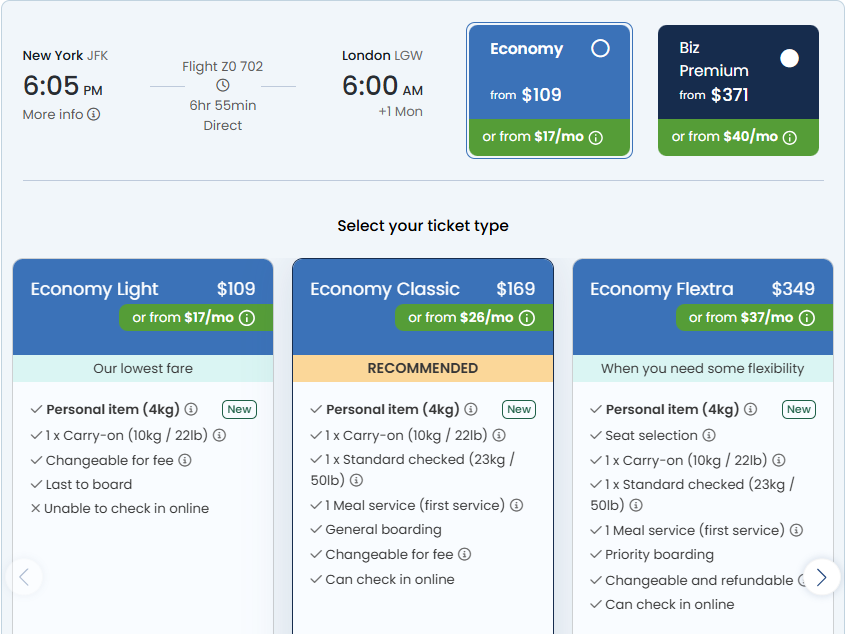Select the Economy cabin radio button

[x=600, y=49]
